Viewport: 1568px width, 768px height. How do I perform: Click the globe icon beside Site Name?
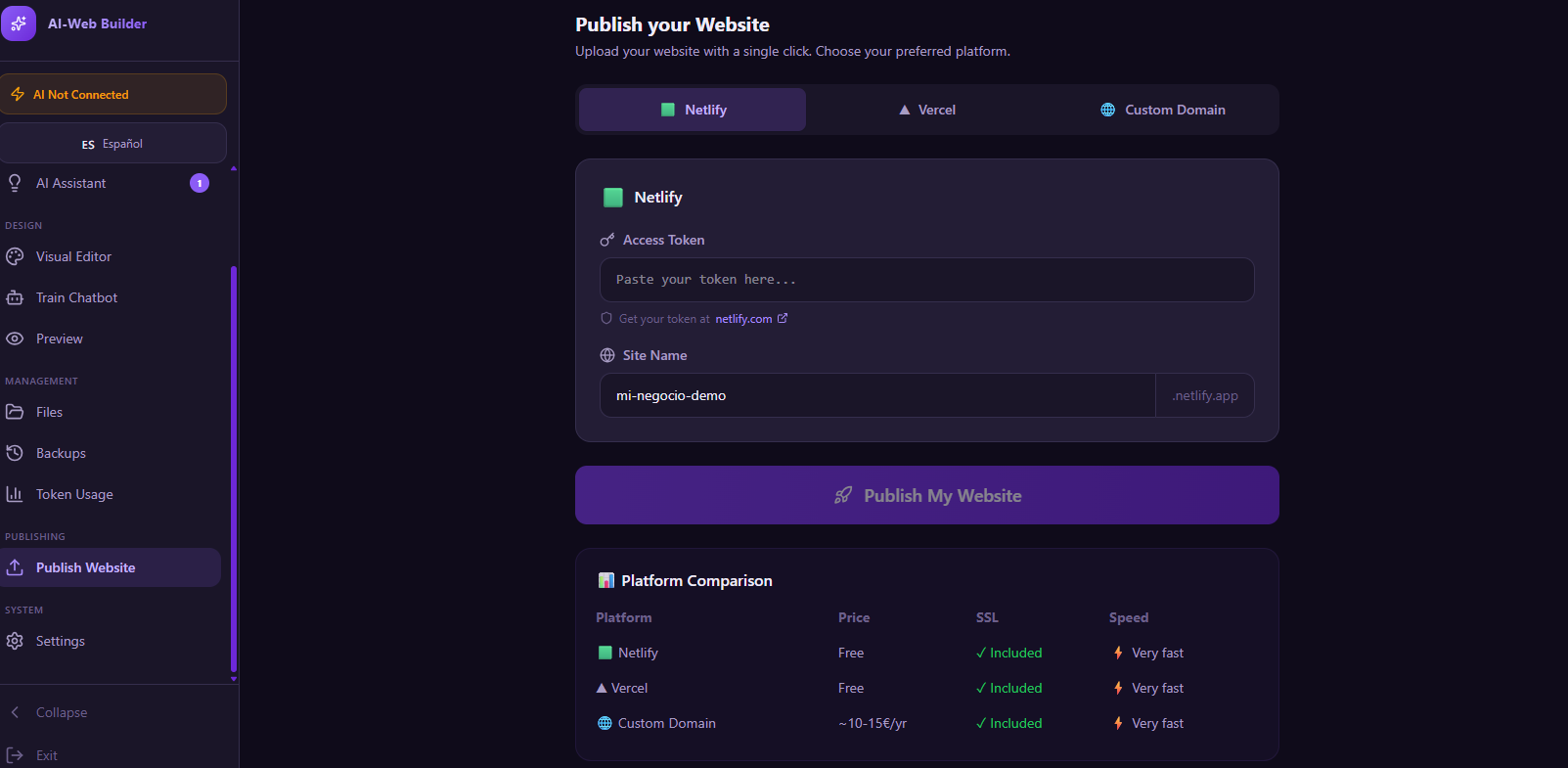click(607, 355)
